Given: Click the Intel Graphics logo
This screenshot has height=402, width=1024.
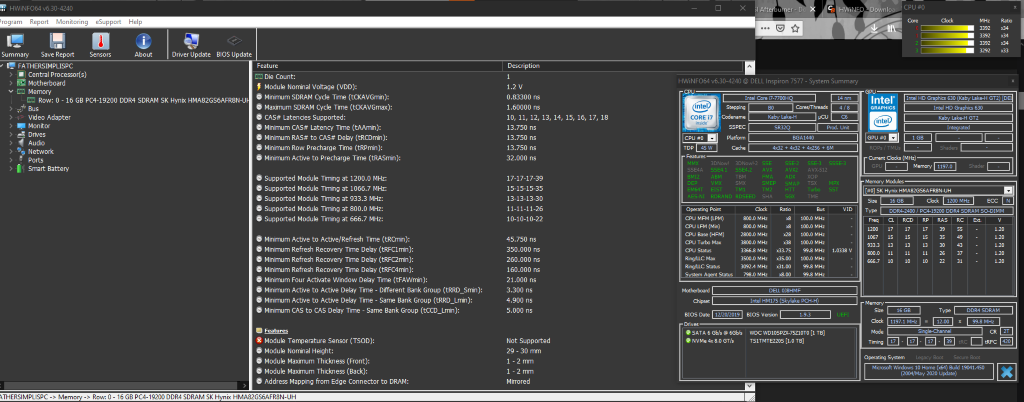Looking at the screenshot, I should (x=883, y=114).
